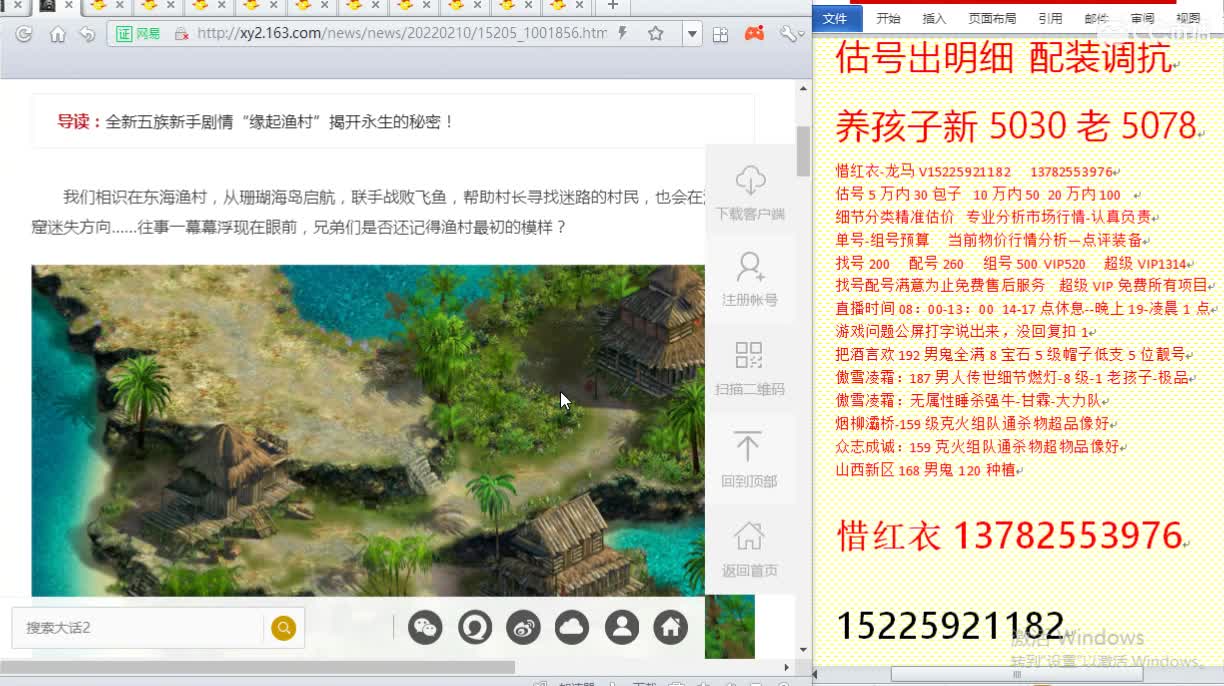Click the red 导读 label in article
Viewport: 1224px width, 686px height.
(79, 121)
